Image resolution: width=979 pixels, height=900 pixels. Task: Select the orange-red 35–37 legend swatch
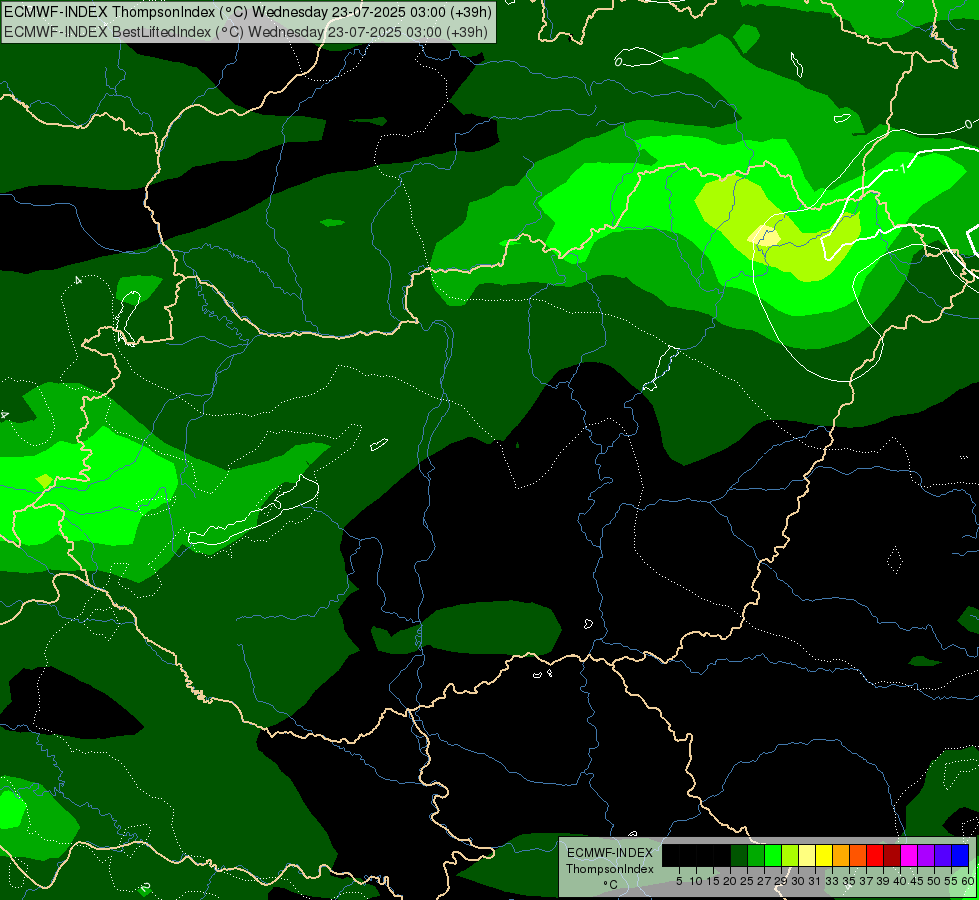858,855
